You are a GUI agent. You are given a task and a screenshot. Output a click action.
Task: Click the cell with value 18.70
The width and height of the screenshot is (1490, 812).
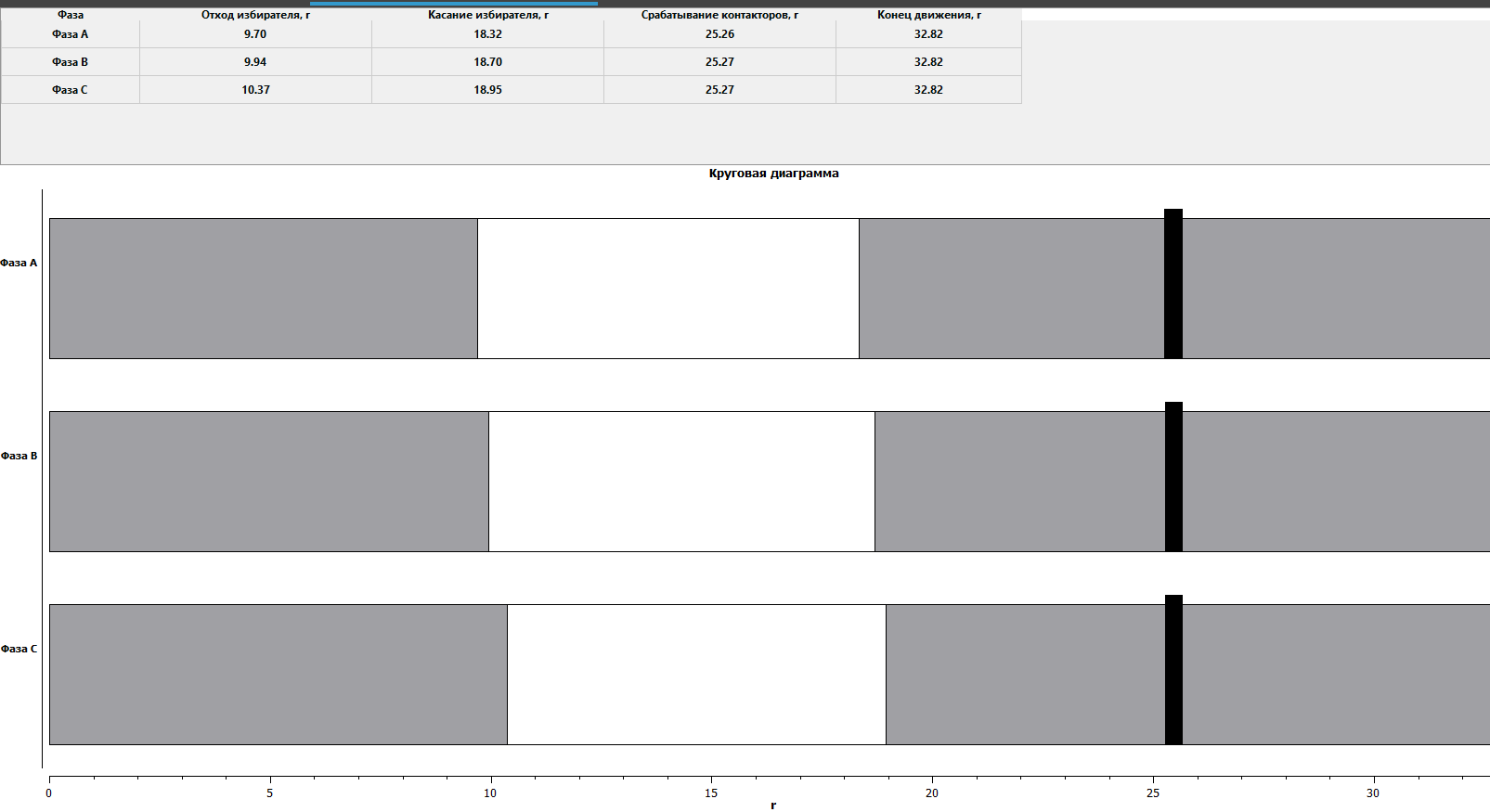[x=487, y=62]
